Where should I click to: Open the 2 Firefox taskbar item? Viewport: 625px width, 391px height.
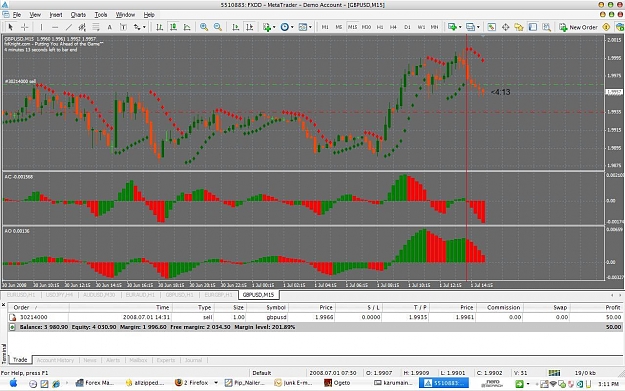click(x=193, y=383)
